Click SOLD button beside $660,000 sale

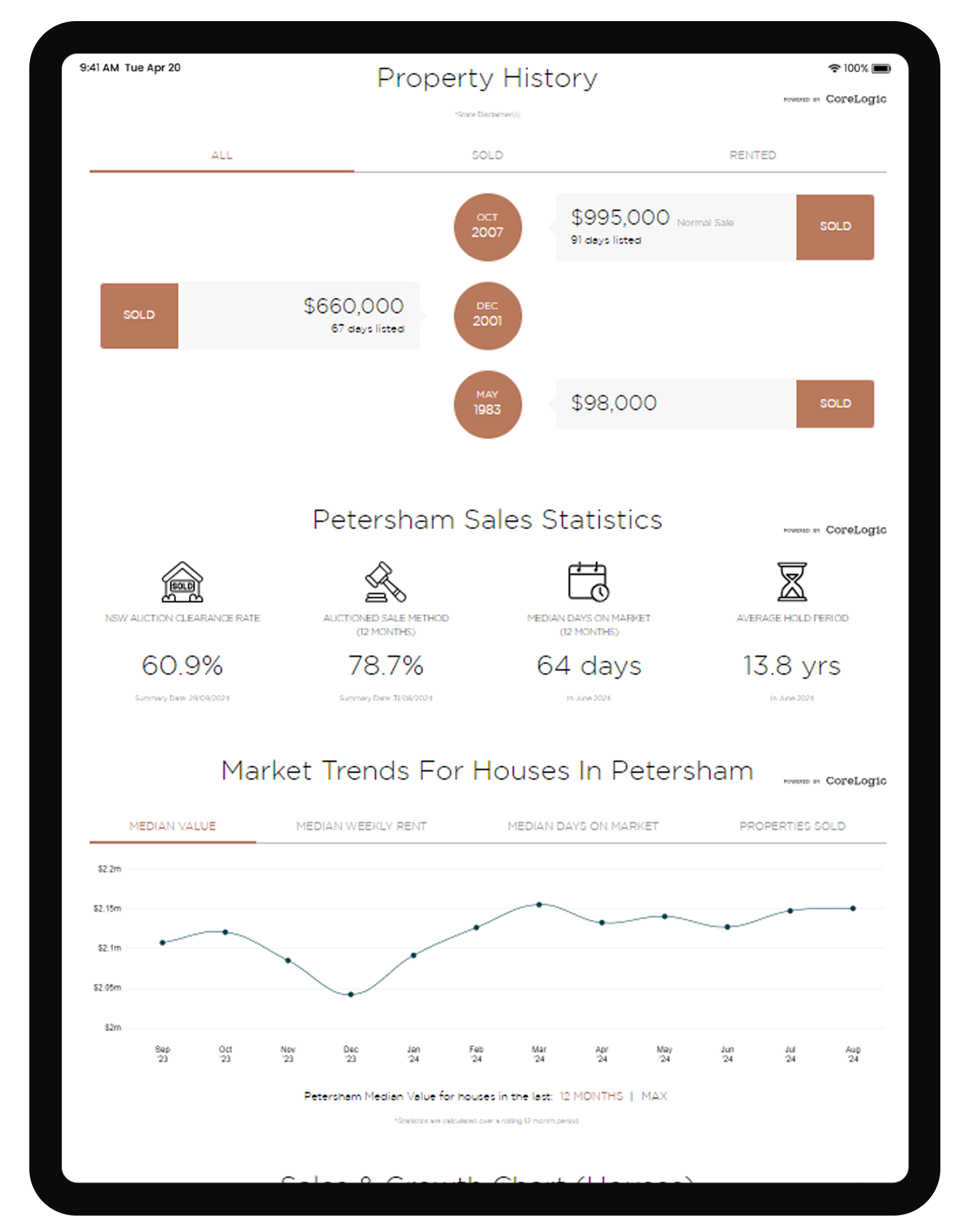[x=139, y=315]
